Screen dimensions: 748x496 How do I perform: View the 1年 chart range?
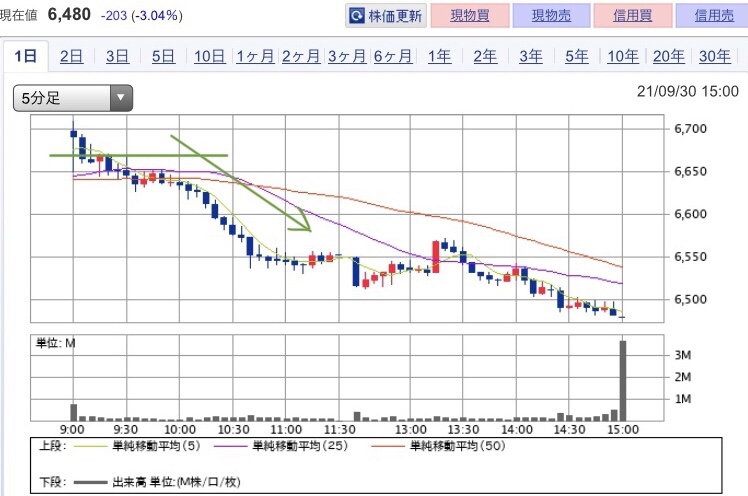click(439, 56)
